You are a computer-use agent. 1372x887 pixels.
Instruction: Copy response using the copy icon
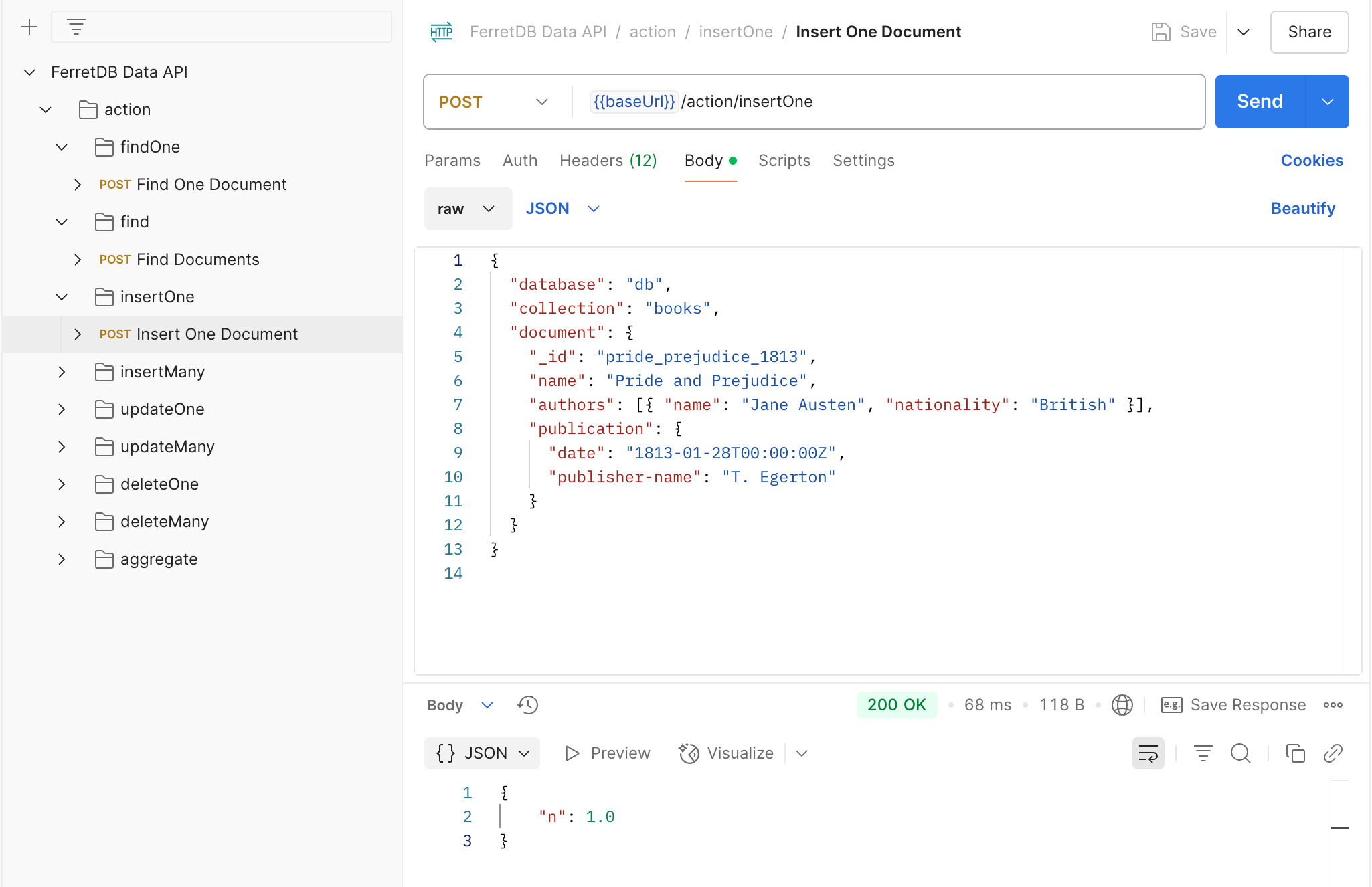point(1295,753)
